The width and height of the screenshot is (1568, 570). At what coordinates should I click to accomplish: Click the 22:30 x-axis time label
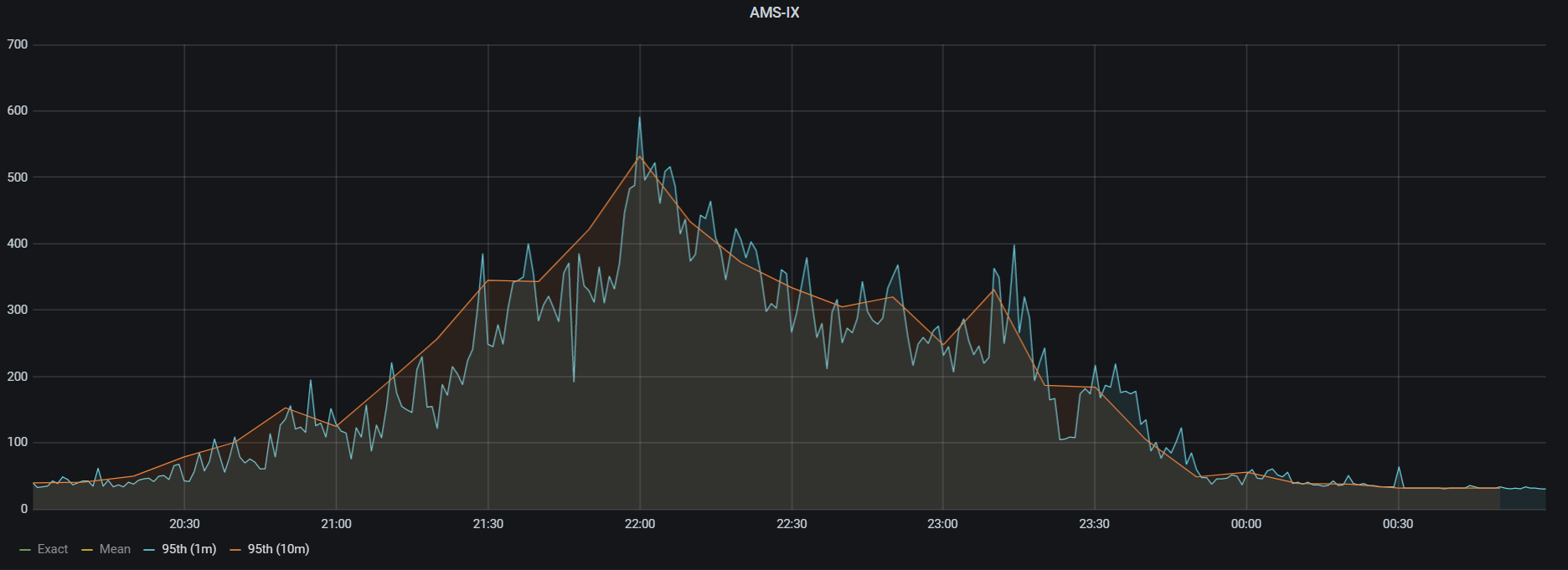792,524
